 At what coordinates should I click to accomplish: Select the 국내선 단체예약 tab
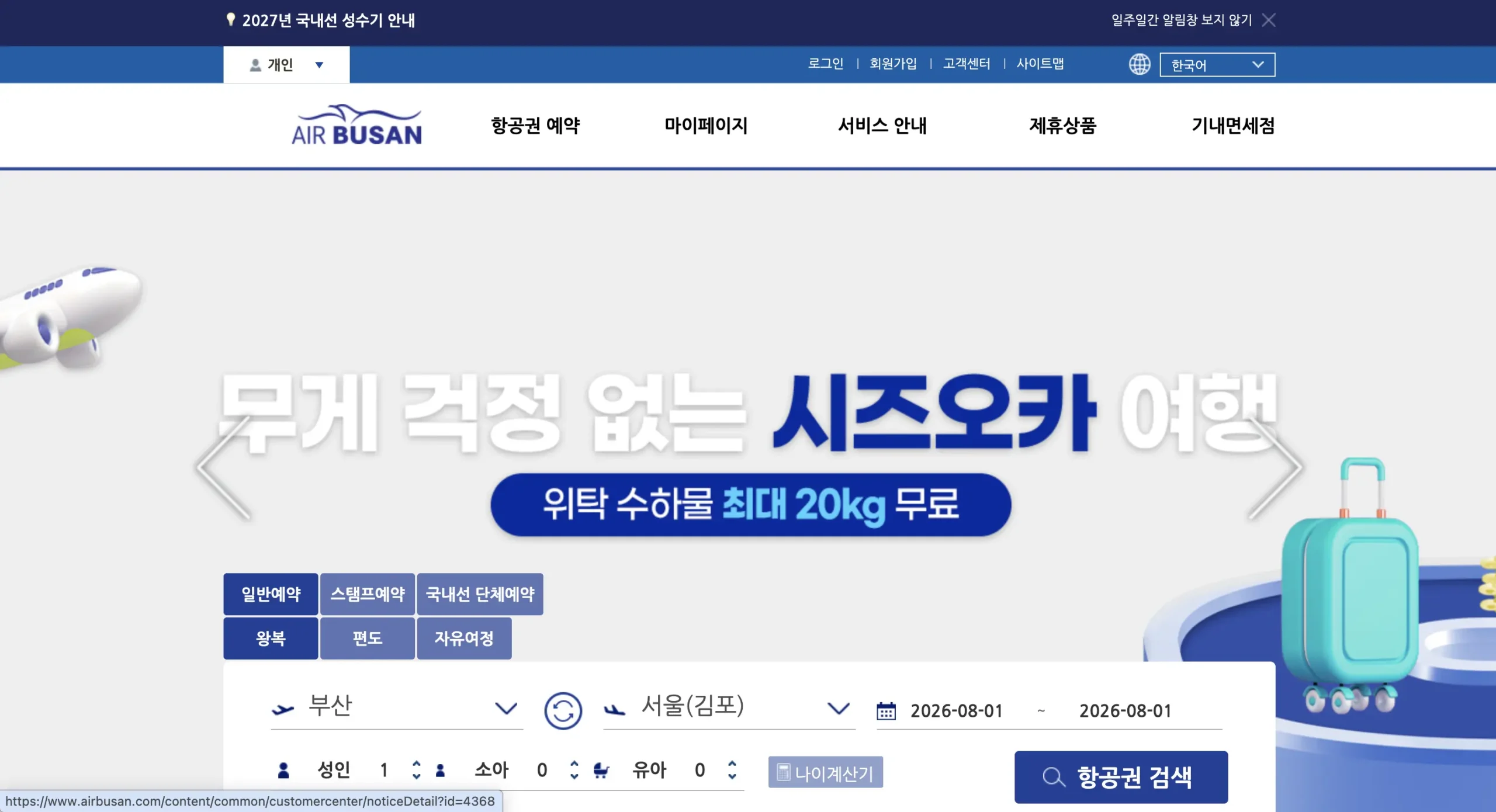click(480, 594)
